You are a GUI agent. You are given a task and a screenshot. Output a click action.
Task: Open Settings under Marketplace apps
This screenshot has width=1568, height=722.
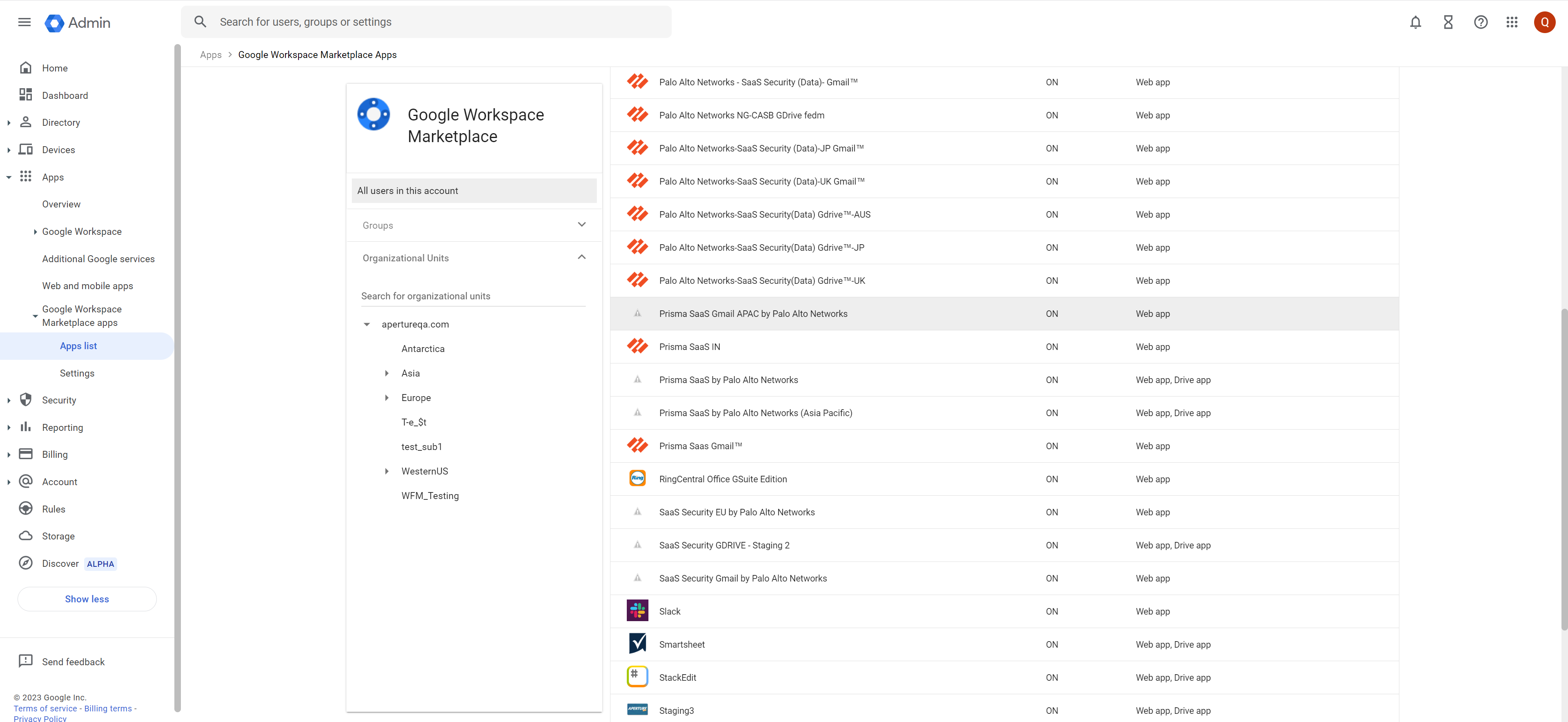tap(77, 373)
